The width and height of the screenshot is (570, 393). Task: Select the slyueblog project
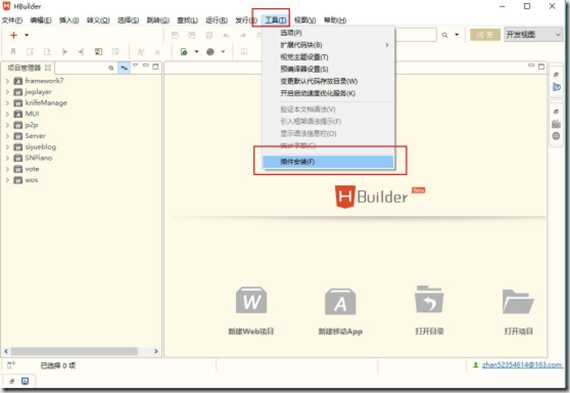[35, 147]
